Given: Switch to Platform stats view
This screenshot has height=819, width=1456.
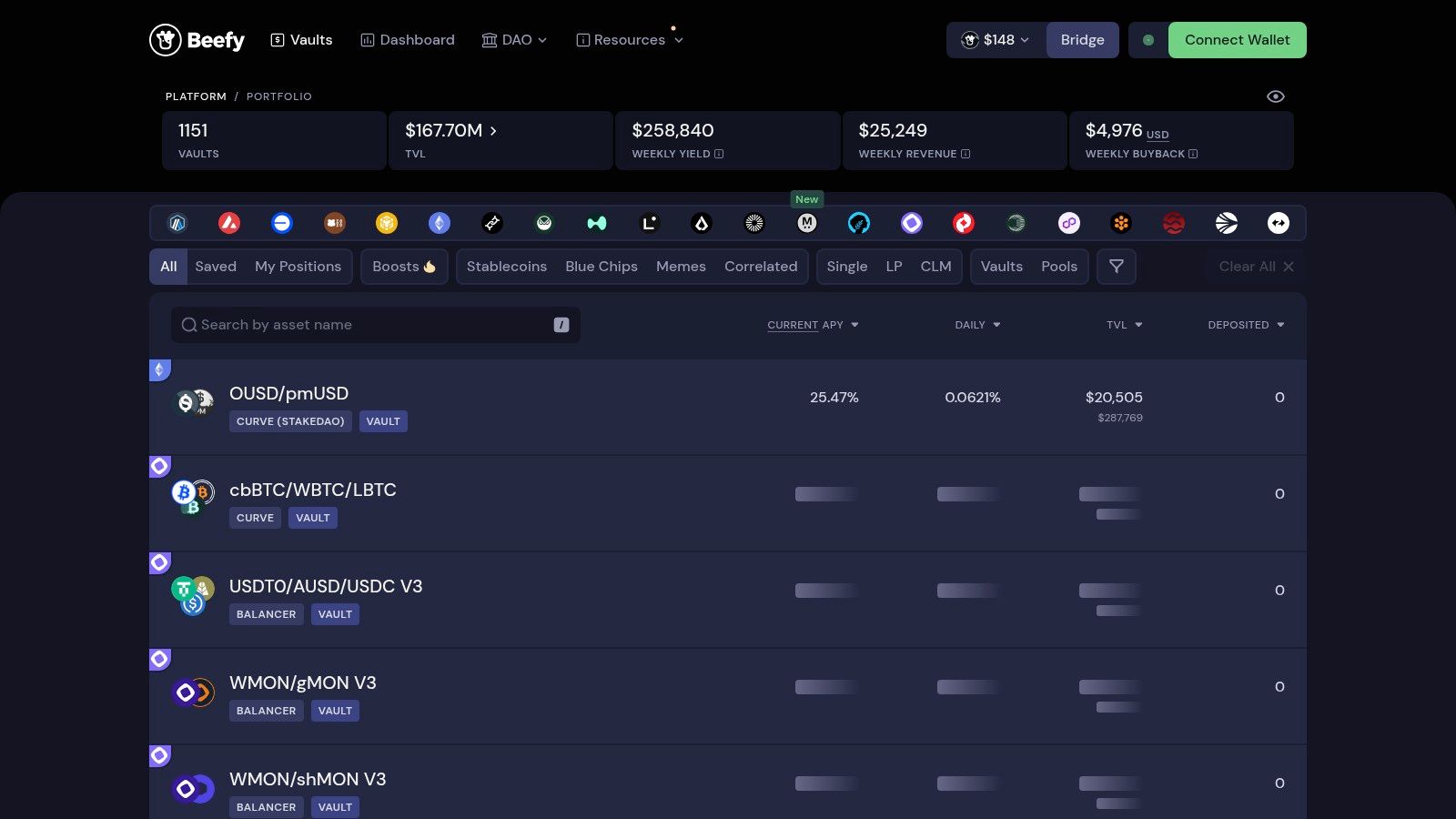Looking at the screenshot, I should [x=196, y=96].
